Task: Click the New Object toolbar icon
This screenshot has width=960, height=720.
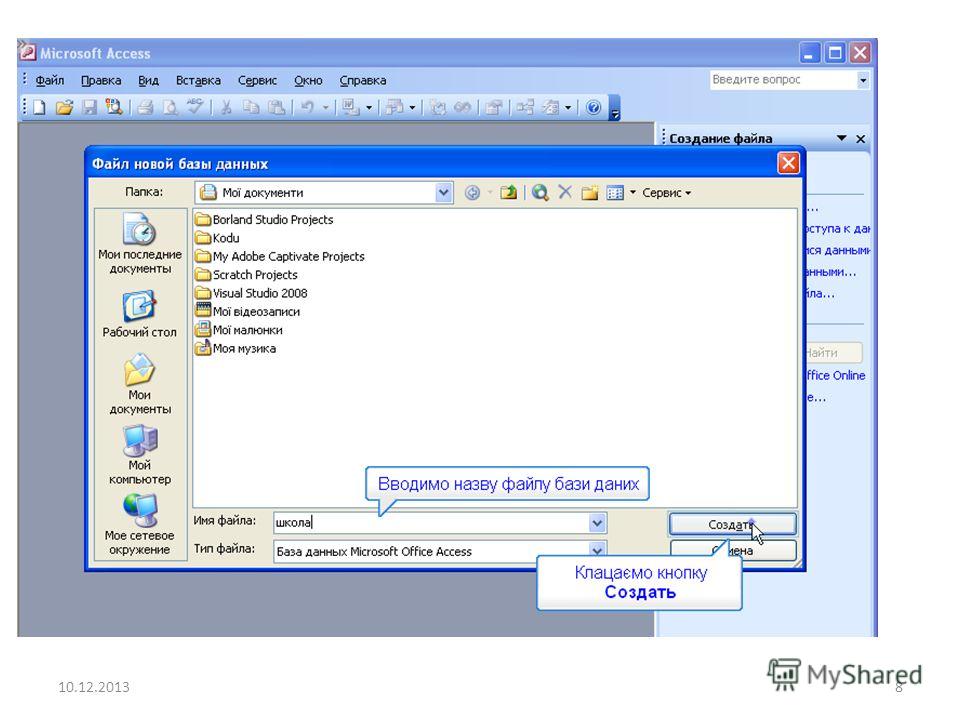Action: (x=550, y=108)
